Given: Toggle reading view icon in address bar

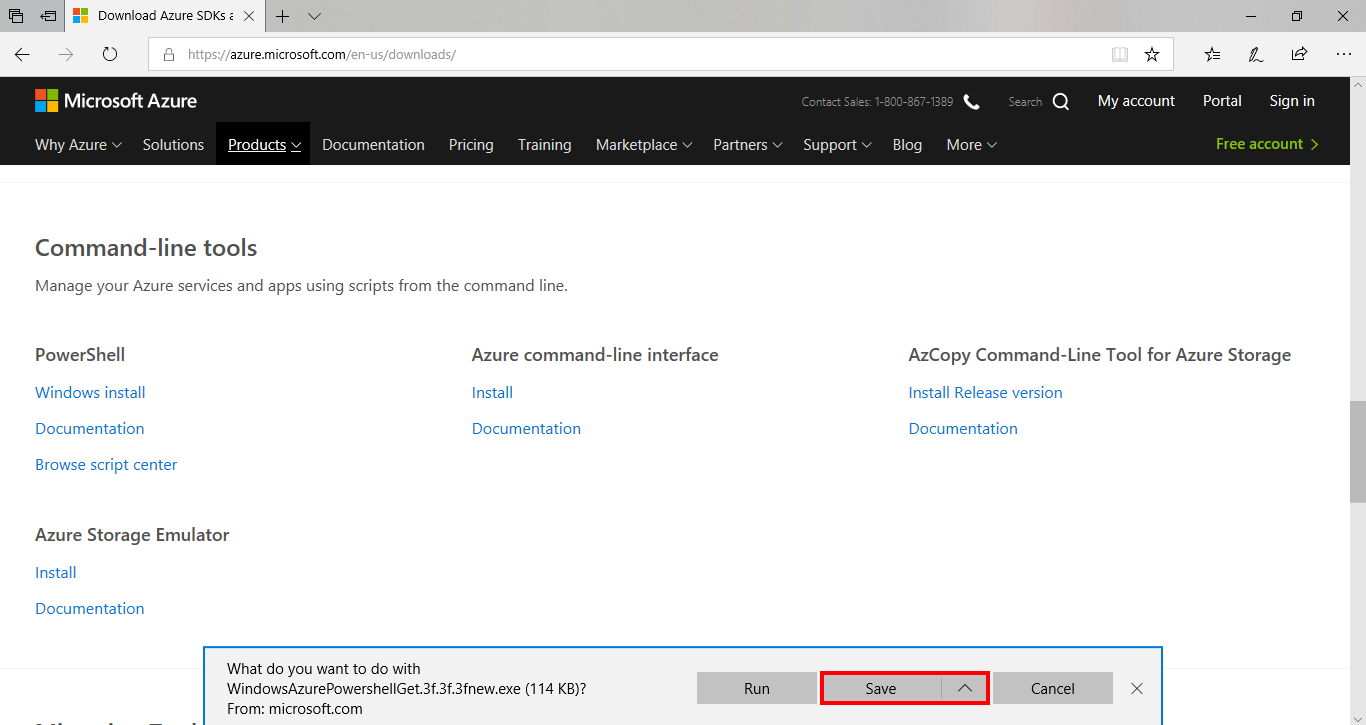Looking at the screenshot, I should [1120, 54].
